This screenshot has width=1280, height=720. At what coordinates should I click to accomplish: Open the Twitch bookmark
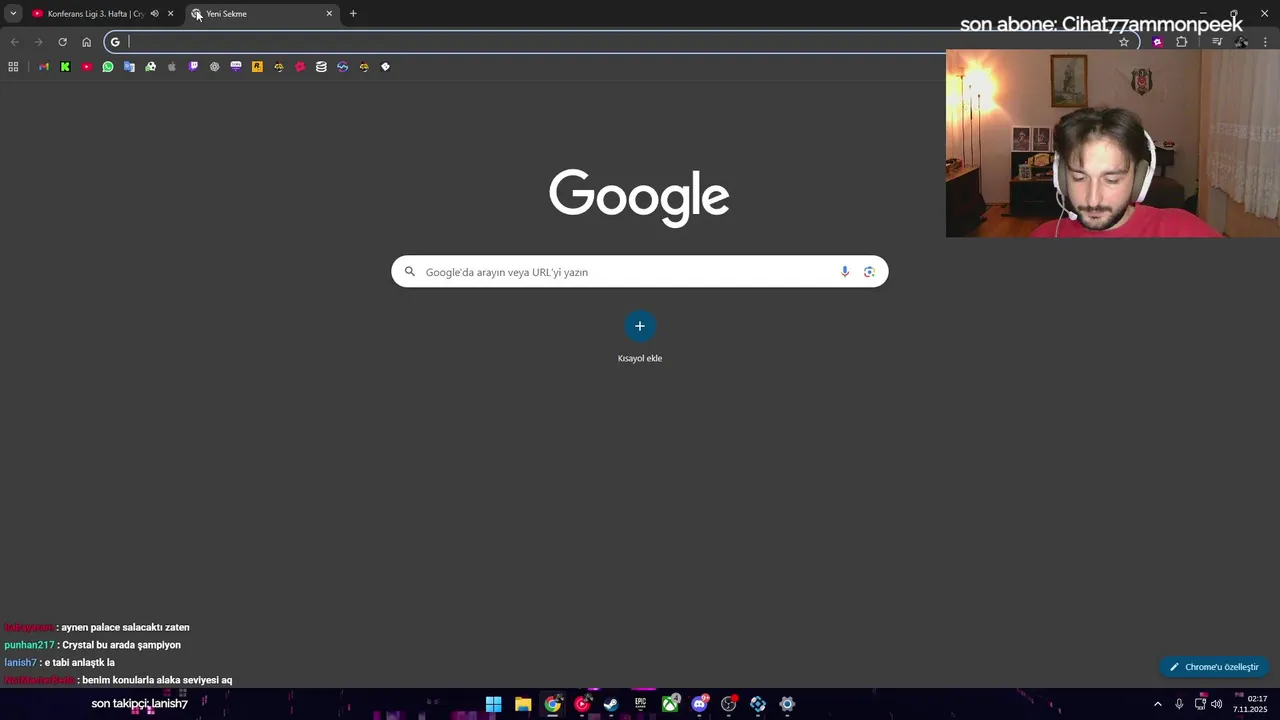click(193, 67)
